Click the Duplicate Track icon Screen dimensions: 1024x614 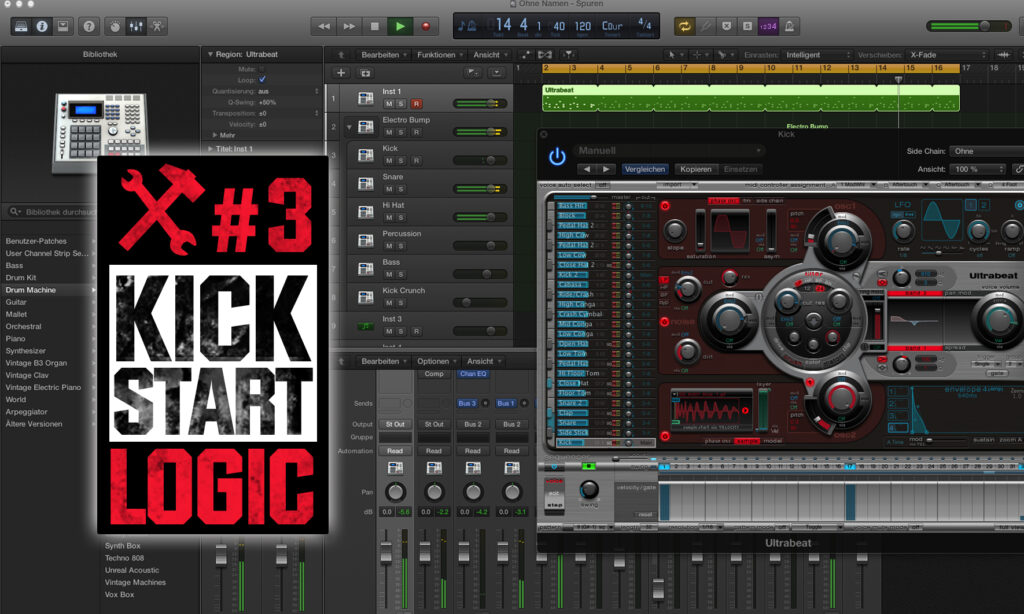[366, 73]
